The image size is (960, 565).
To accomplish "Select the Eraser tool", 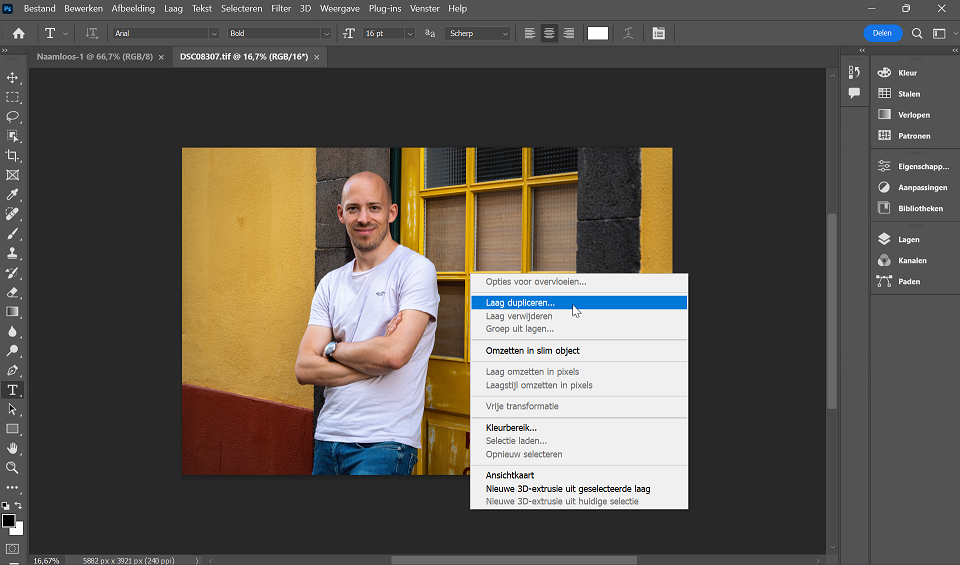I will pyautogui.click(x=13, y=292).
